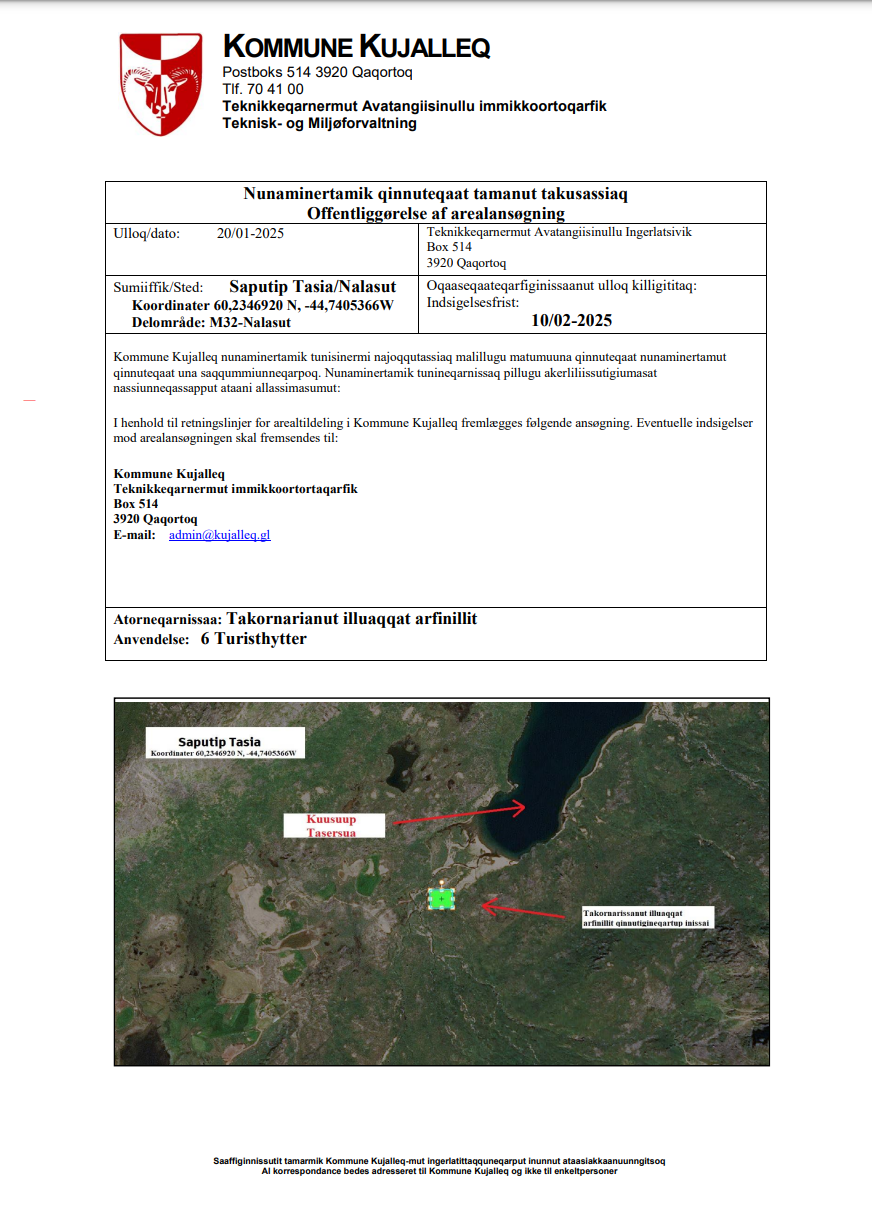Image resolution: width=872 pixels, height=1210 pixels.
Task: Click the 6 Turisthytter application text
Action: [x=253, y=639]
